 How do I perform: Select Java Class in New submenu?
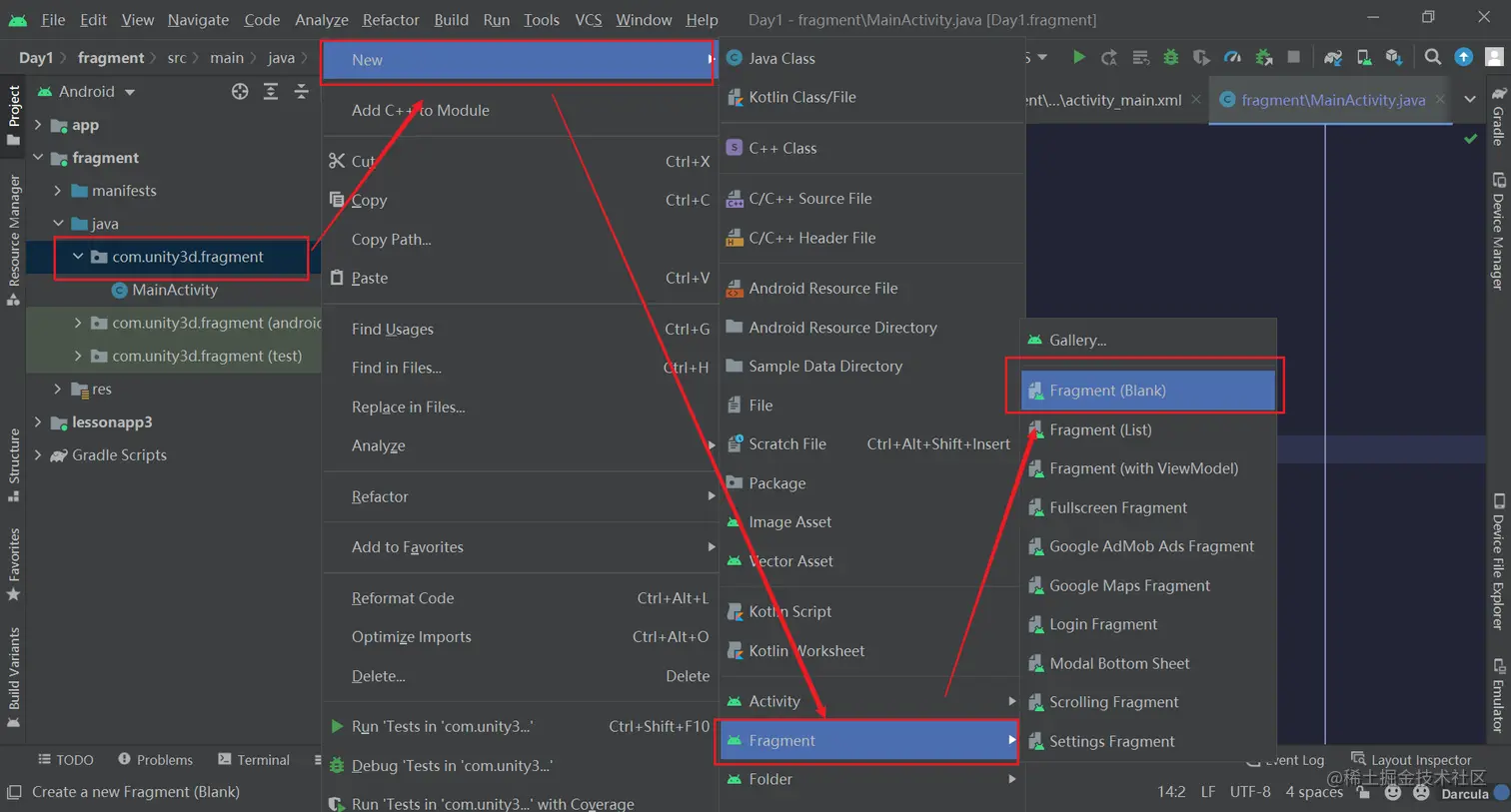tap(871, 58)
